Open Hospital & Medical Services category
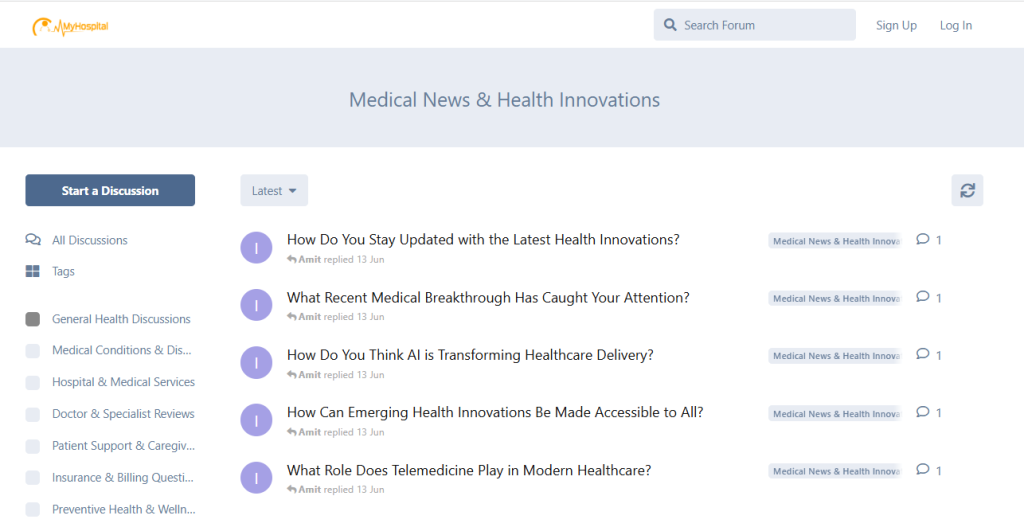The height and width of the screenshot is (531, 1024). [x=123, y=382]
